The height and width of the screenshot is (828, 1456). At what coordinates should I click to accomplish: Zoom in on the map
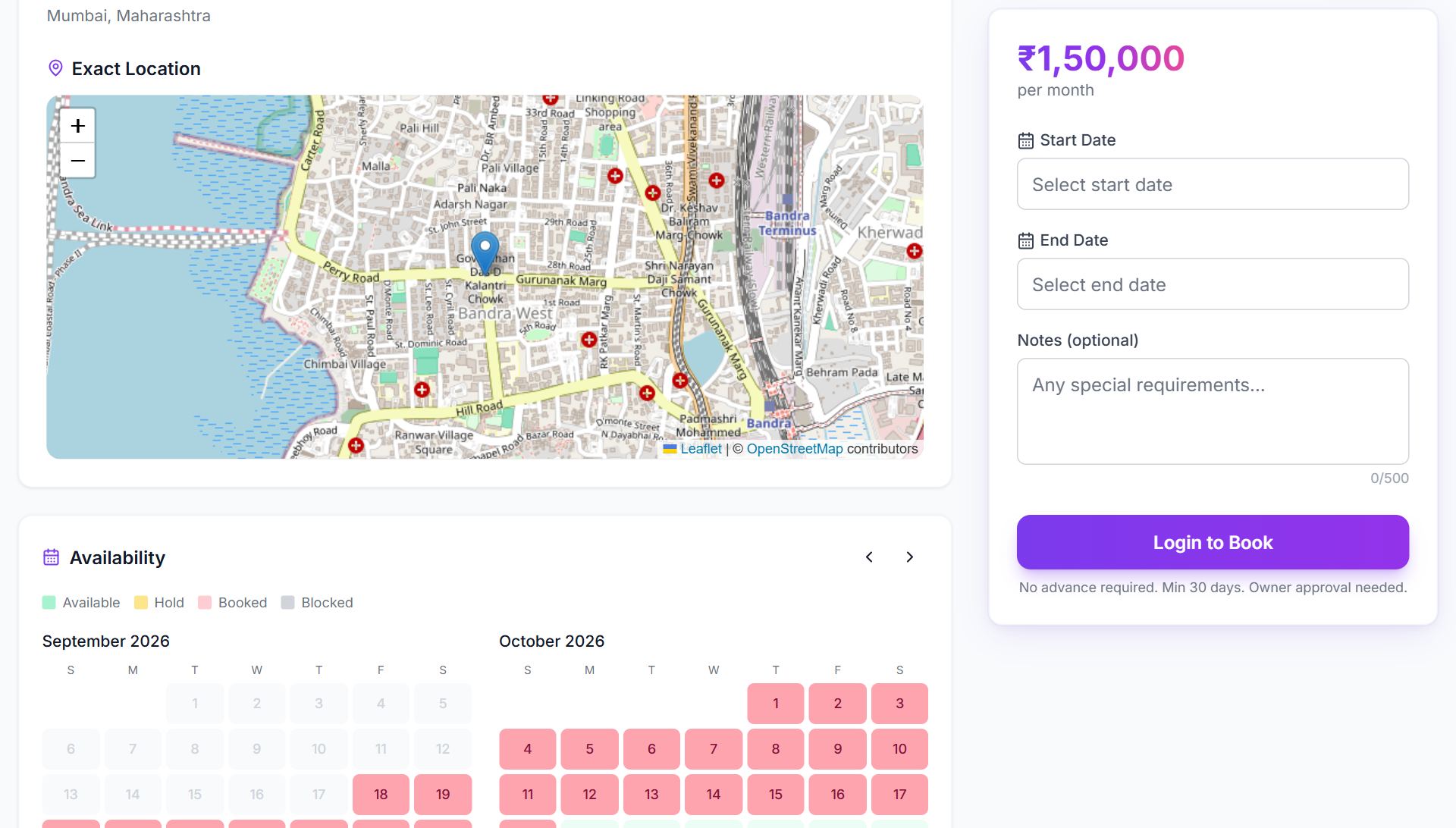point(77,126)
